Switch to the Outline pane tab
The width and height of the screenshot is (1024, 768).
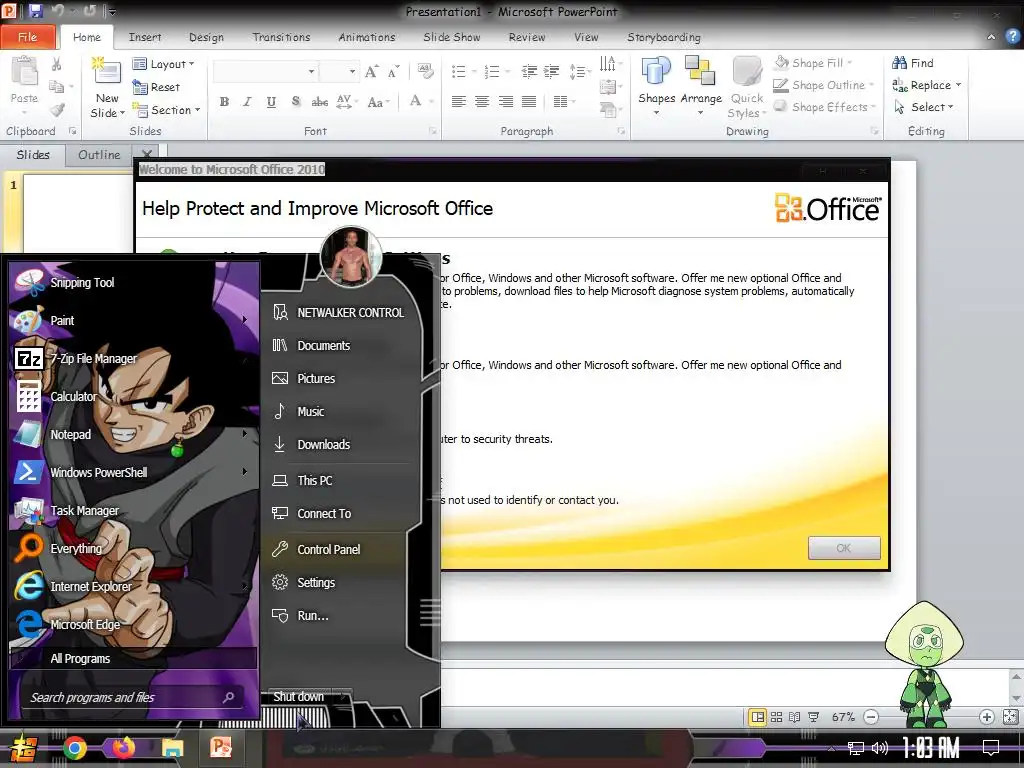pyautogui.click(x=99, y=155)
